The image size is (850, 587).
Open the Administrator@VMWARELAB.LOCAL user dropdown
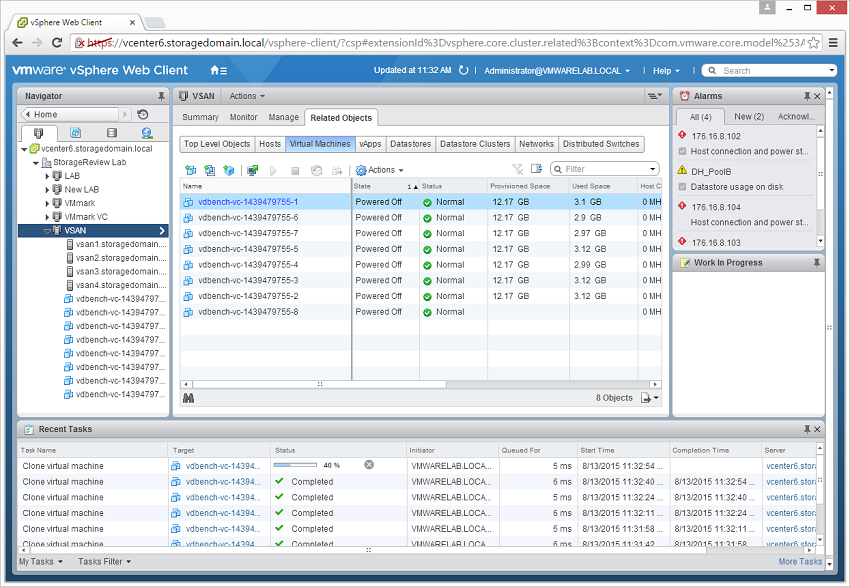click(557, 71)
